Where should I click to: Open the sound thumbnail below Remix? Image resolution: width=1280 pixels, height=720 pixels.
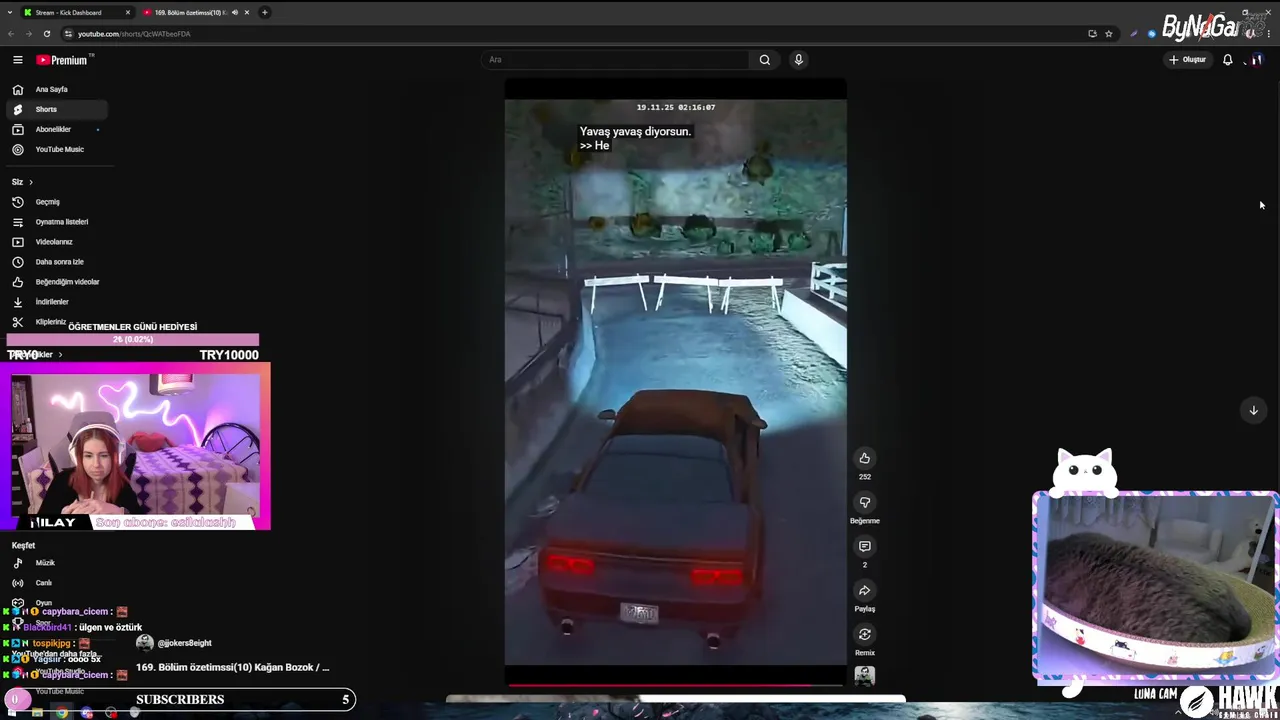(x=865, y=677)
